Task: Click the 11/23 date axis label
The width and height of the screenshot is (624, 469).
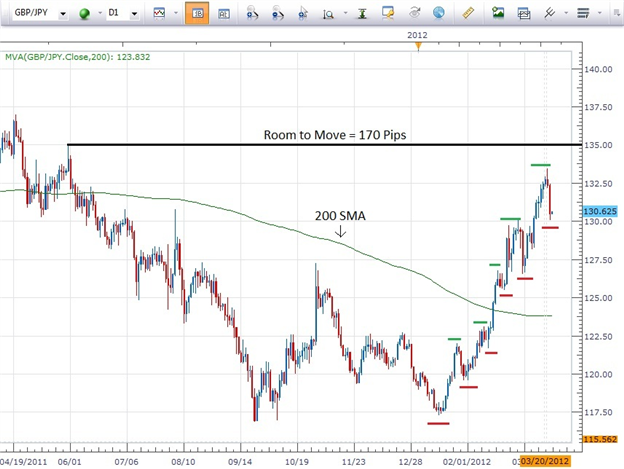Action: click(354, 462)
